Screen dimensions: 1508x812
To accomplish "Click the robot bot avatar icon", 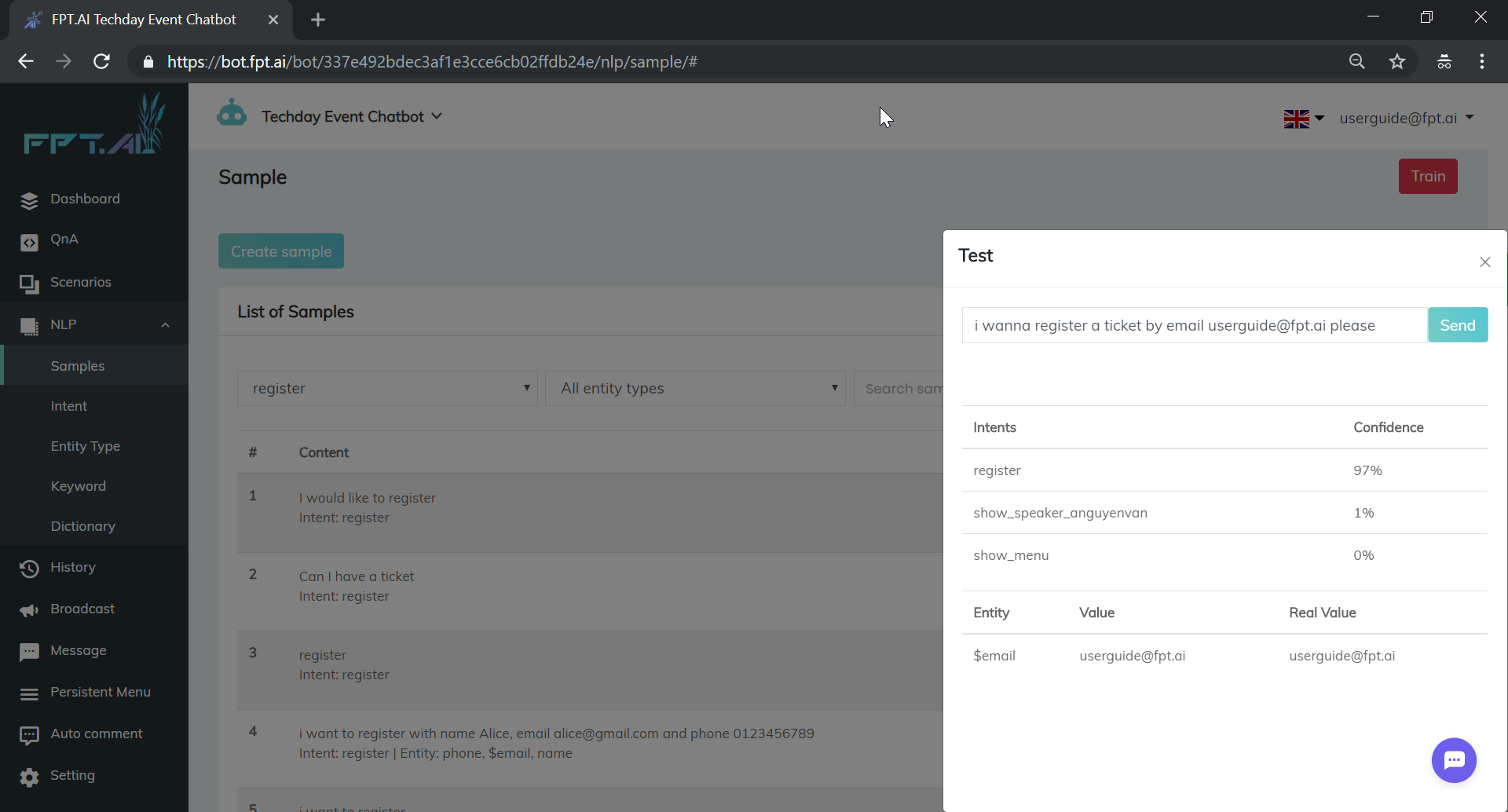I will [x=232, y=114].
